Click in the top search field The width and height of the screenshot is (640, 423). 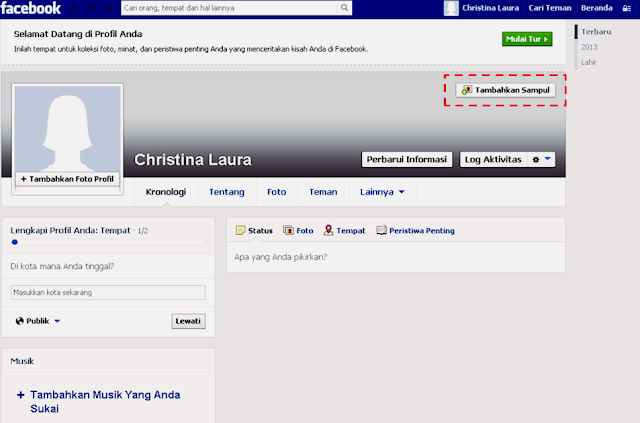coord(230,8)
